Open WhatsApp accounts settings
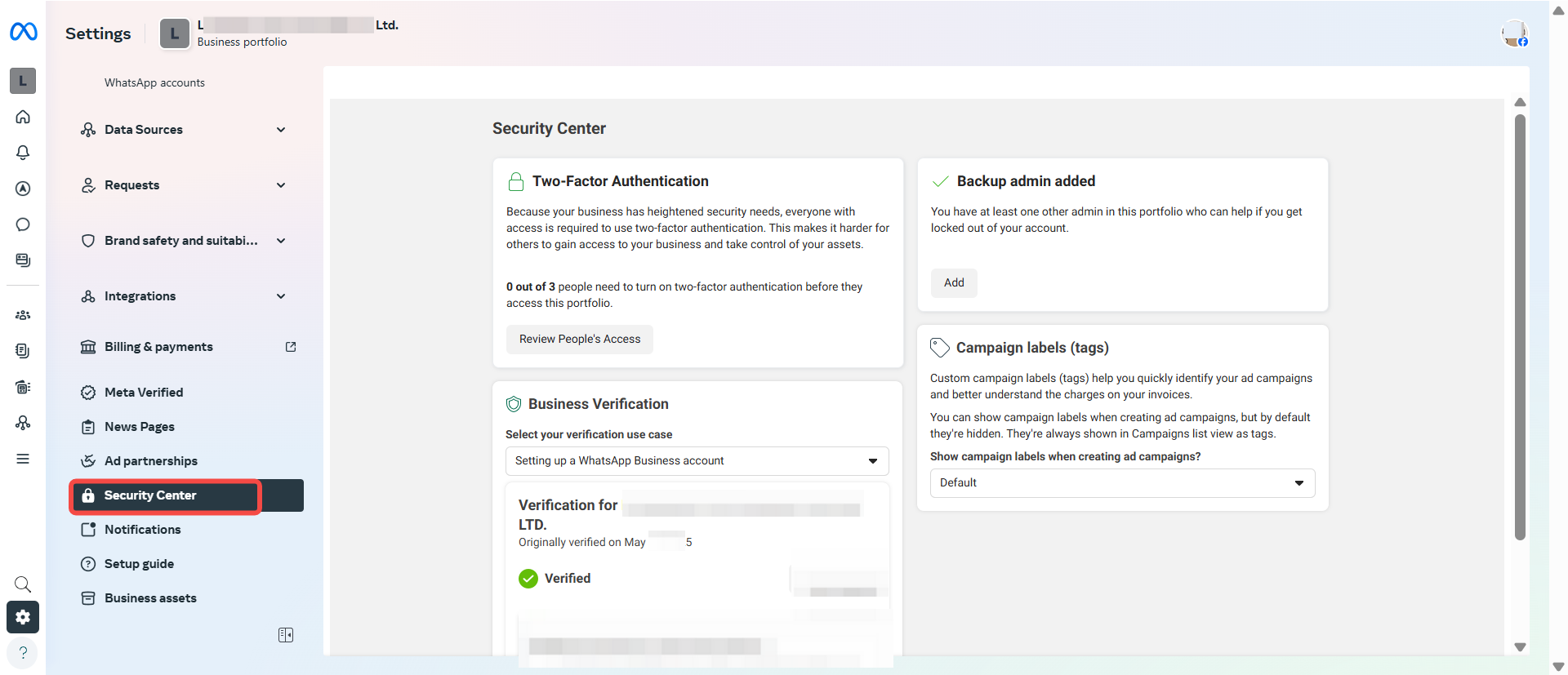1568x675 pixels. tap(154, 82)
